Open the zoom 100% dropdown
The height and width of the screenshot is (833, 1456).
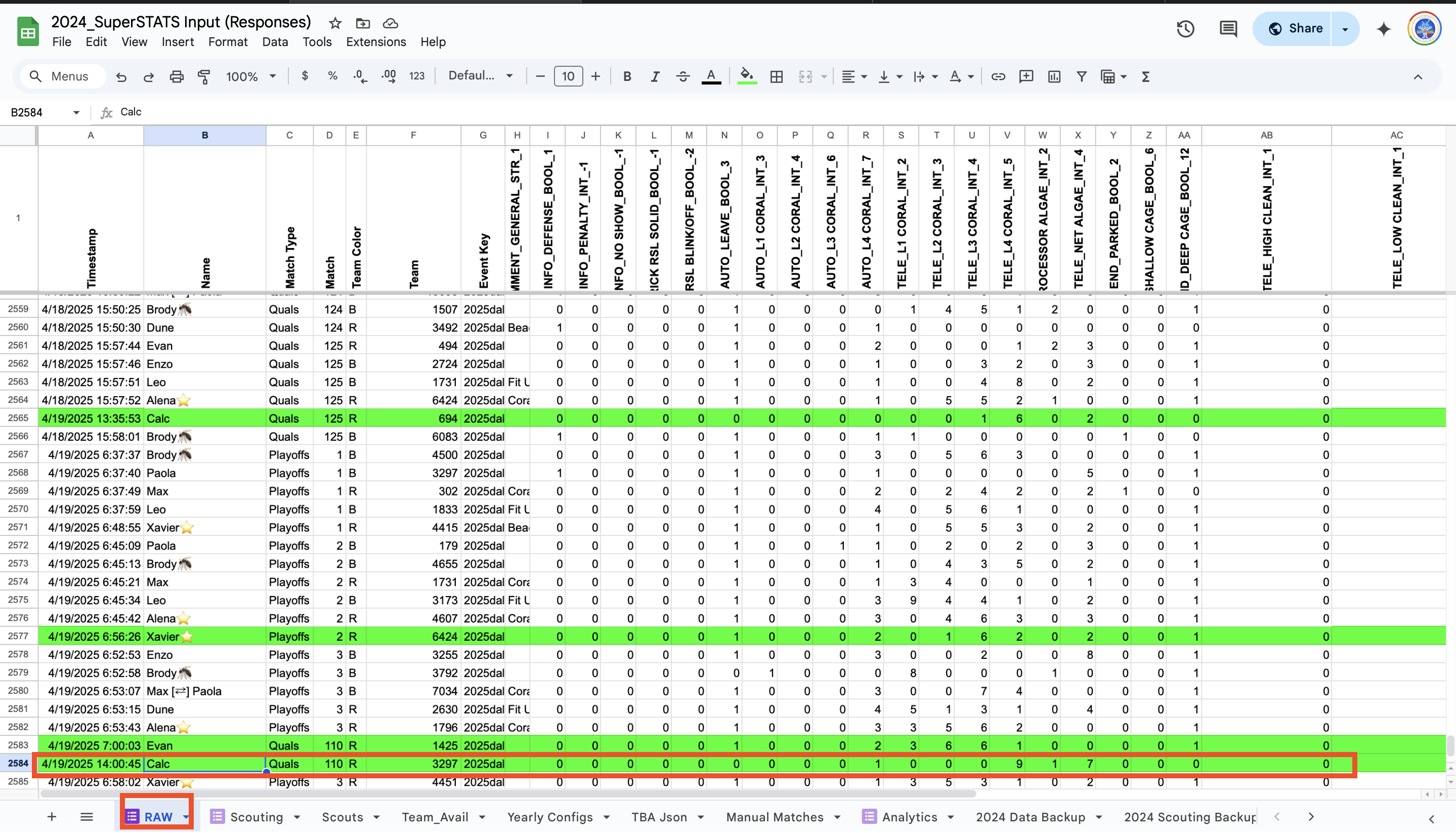coord(250,76)
